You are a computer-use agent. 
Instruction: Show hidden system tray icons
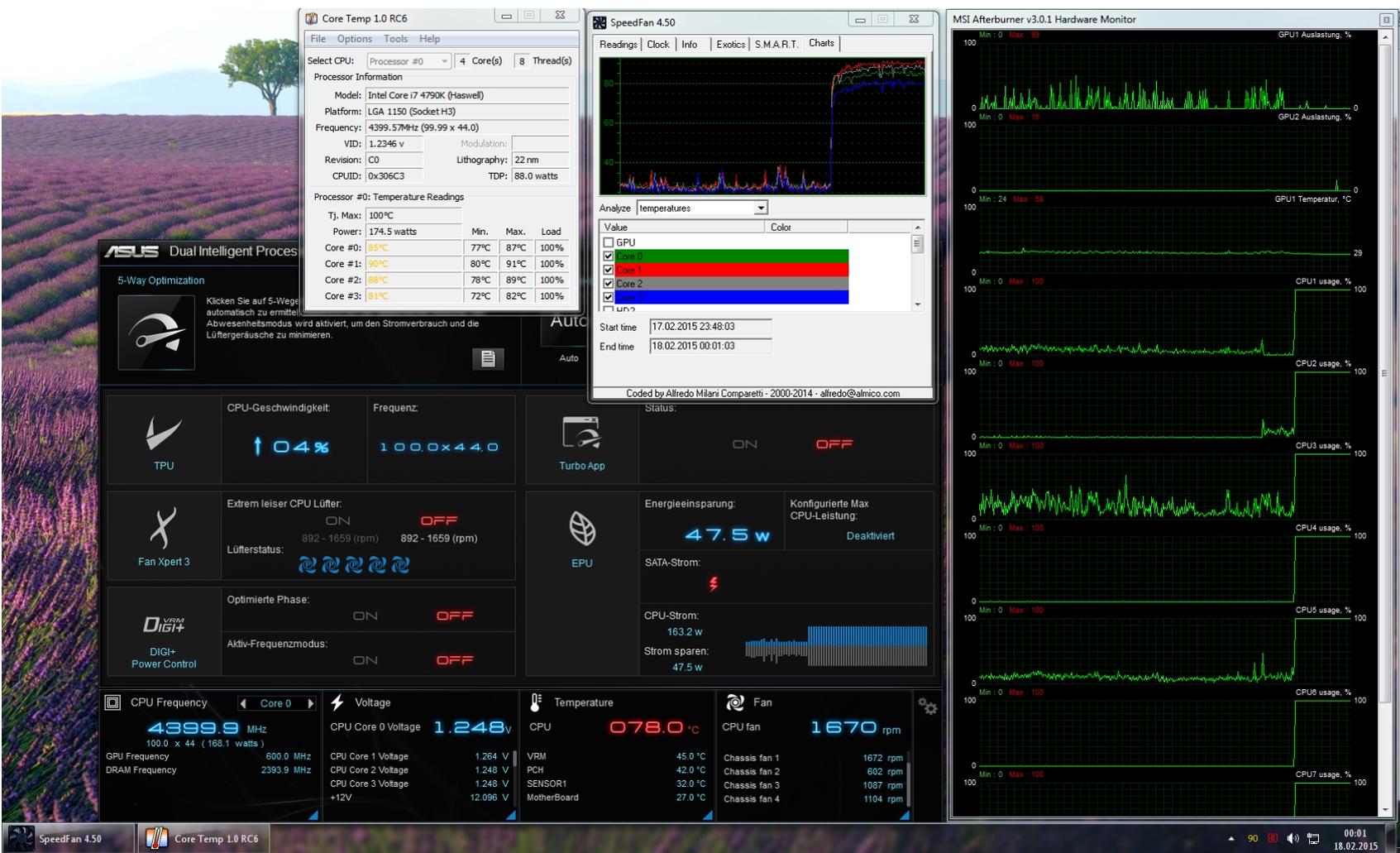pos(1231,839)
